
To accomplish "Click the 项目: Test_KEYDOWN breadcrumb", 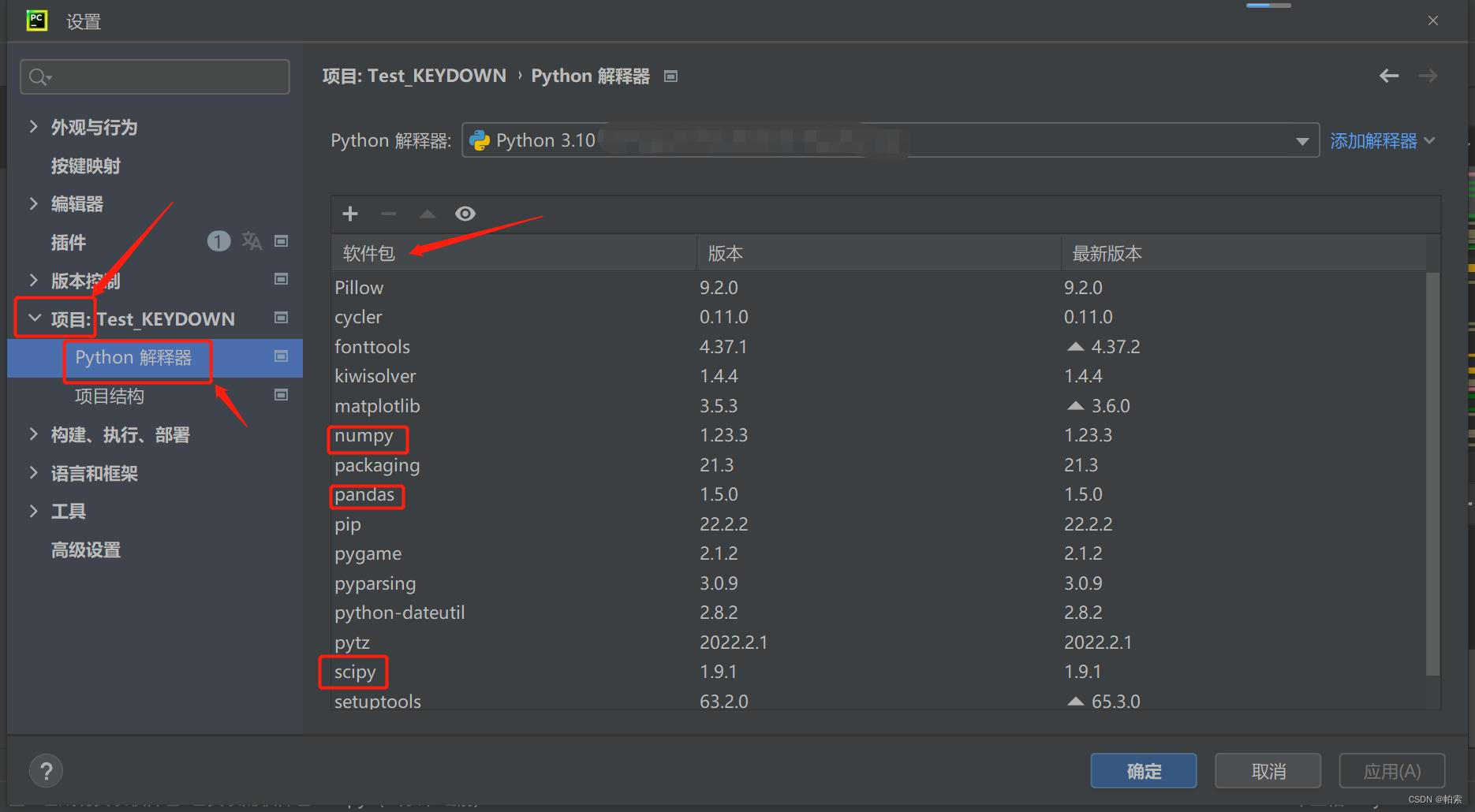I will pyautogui.click(x=414, y=76).
